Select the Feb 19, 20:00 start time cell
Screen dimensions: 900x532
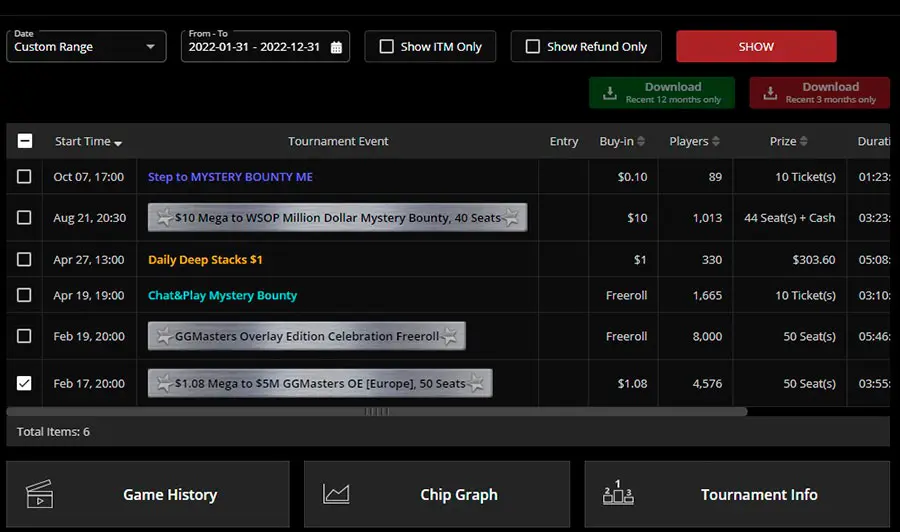pyautogui.click(x=89, y=336)
